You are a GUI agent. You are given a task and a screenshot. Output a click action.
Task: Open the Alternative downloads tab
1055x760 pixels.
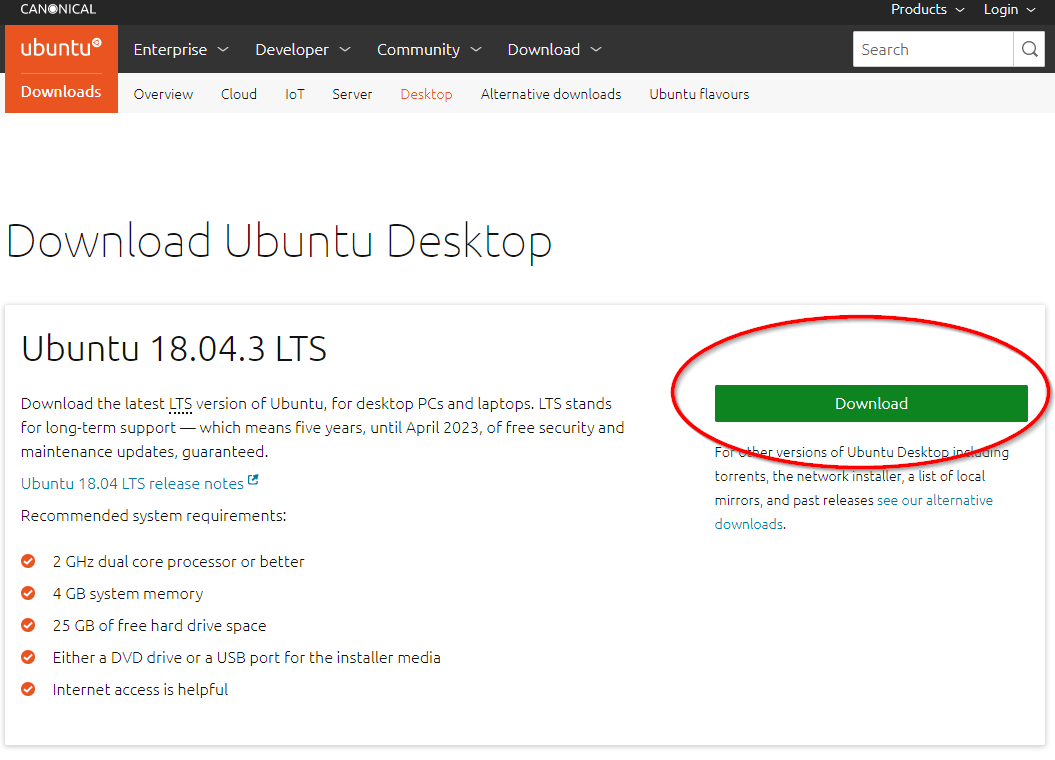click(x=550, y=94)
